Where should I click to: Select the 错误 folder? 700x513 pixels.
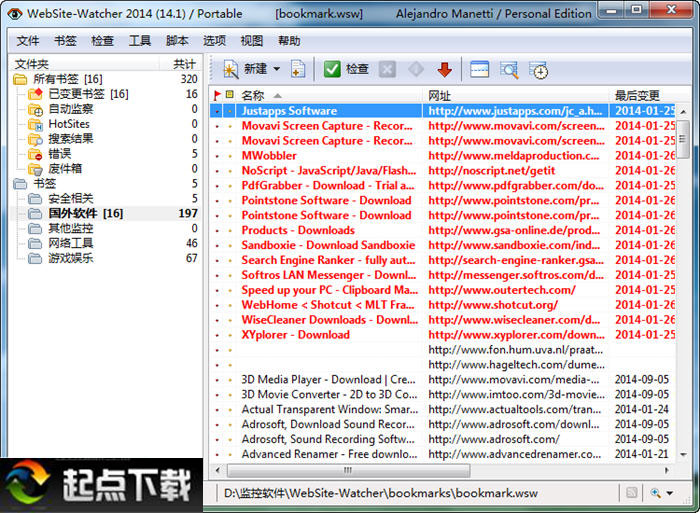pos(59,154)
